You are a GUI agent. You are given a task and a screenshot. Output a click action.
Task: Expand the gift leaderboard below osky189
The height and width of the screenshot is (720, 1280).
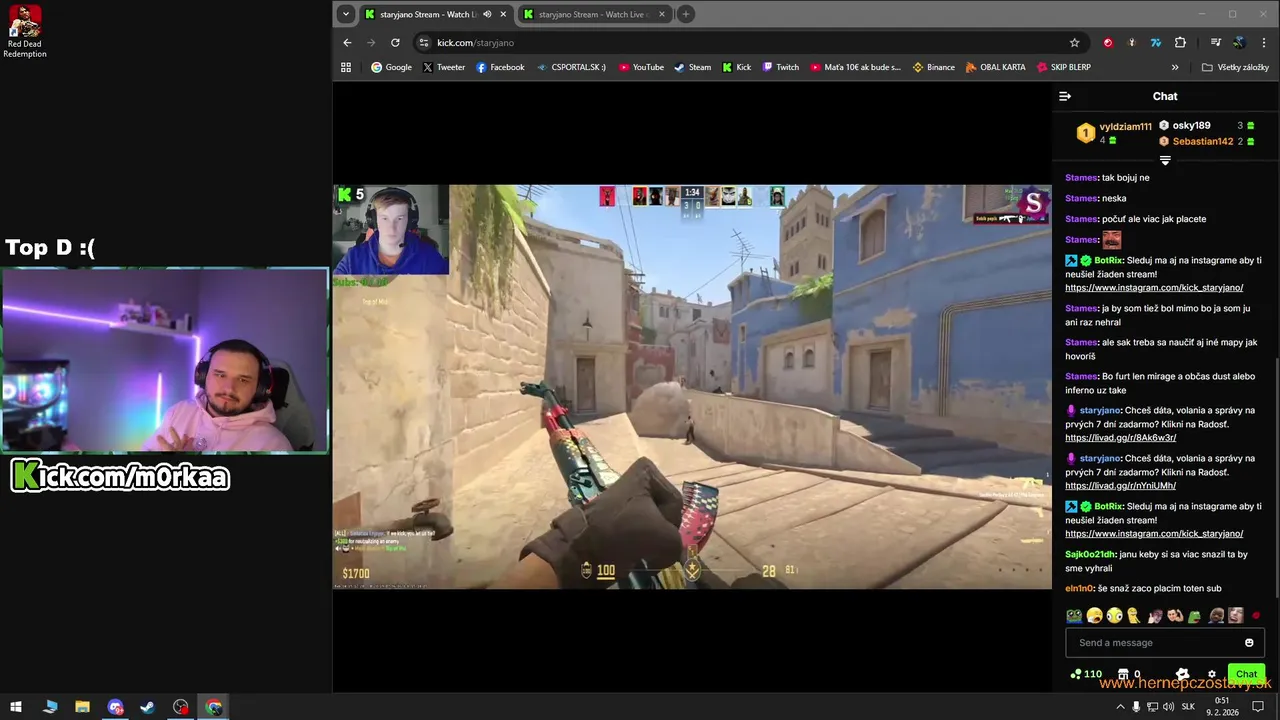[1165, 160]
